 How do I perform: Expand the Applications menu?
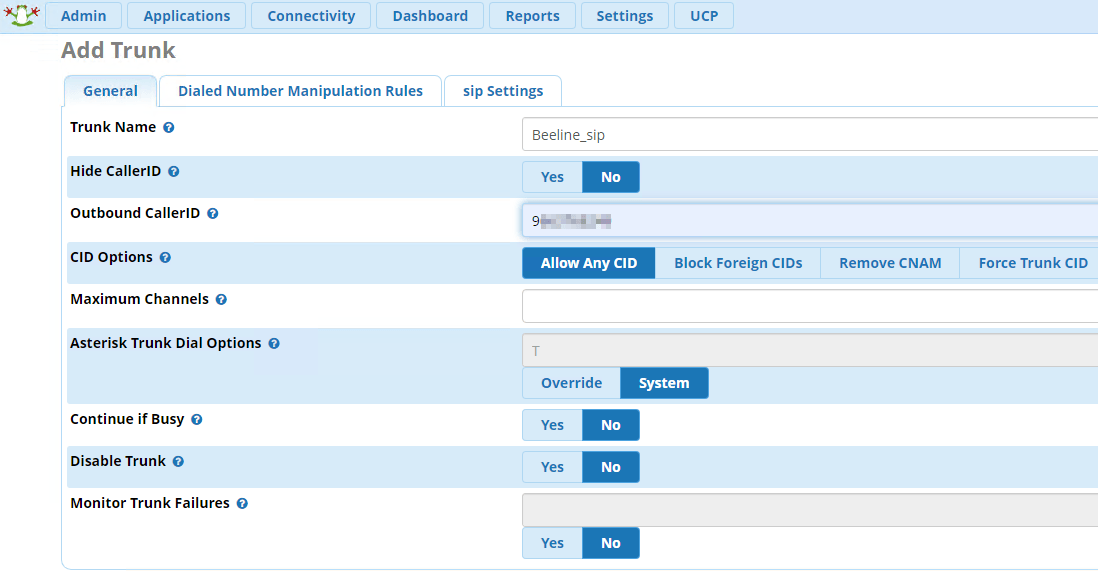pos(187,16)
